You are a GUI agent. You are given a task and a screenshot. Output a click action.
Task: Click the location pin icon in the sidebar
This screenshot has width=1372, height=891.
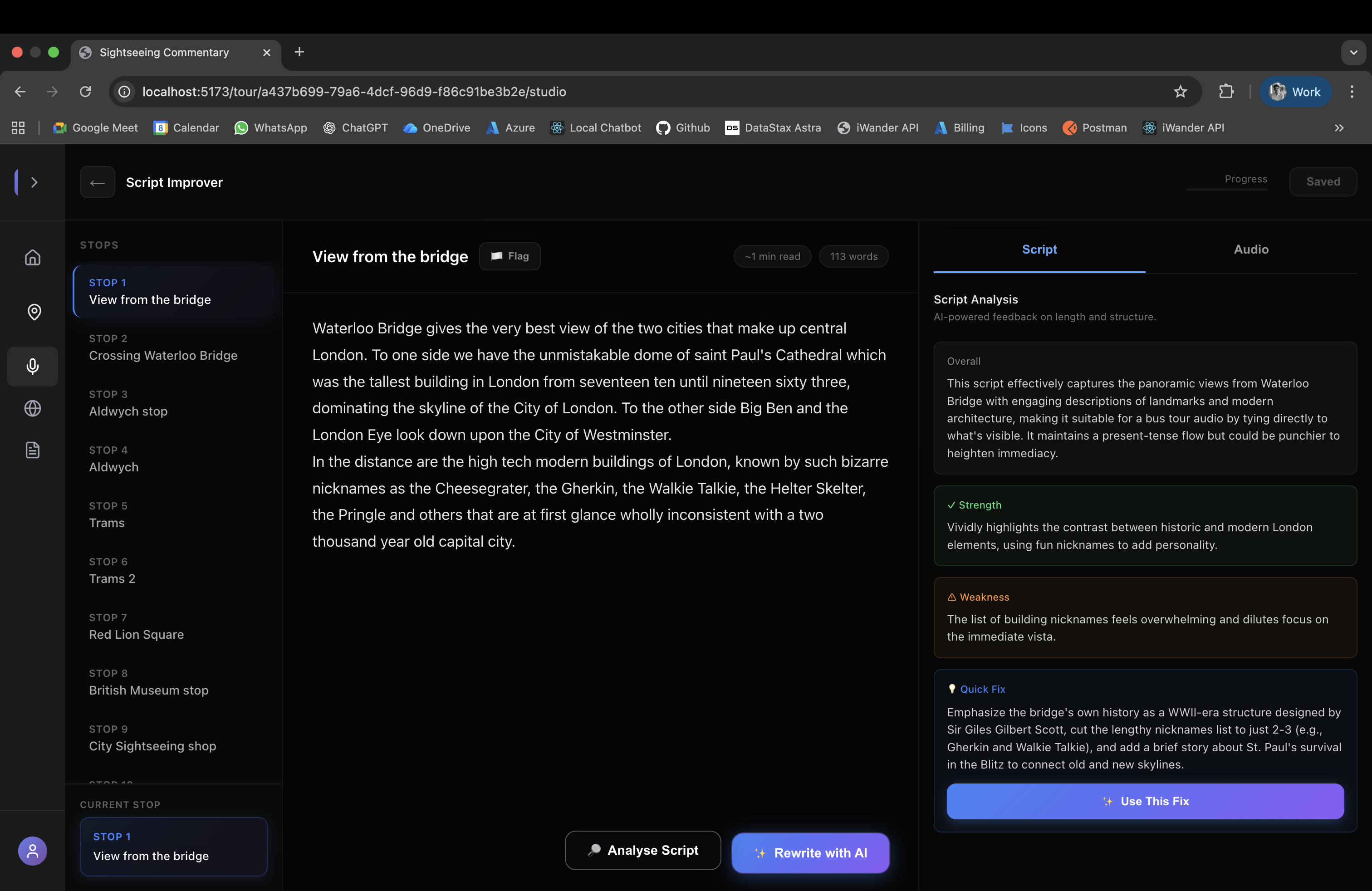click(x=34, y=312)
